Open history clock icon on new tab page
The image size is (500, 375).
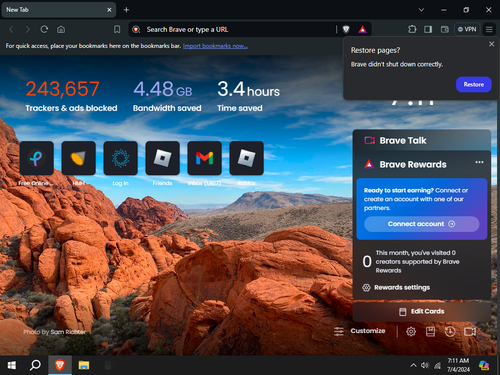[450, 331]
